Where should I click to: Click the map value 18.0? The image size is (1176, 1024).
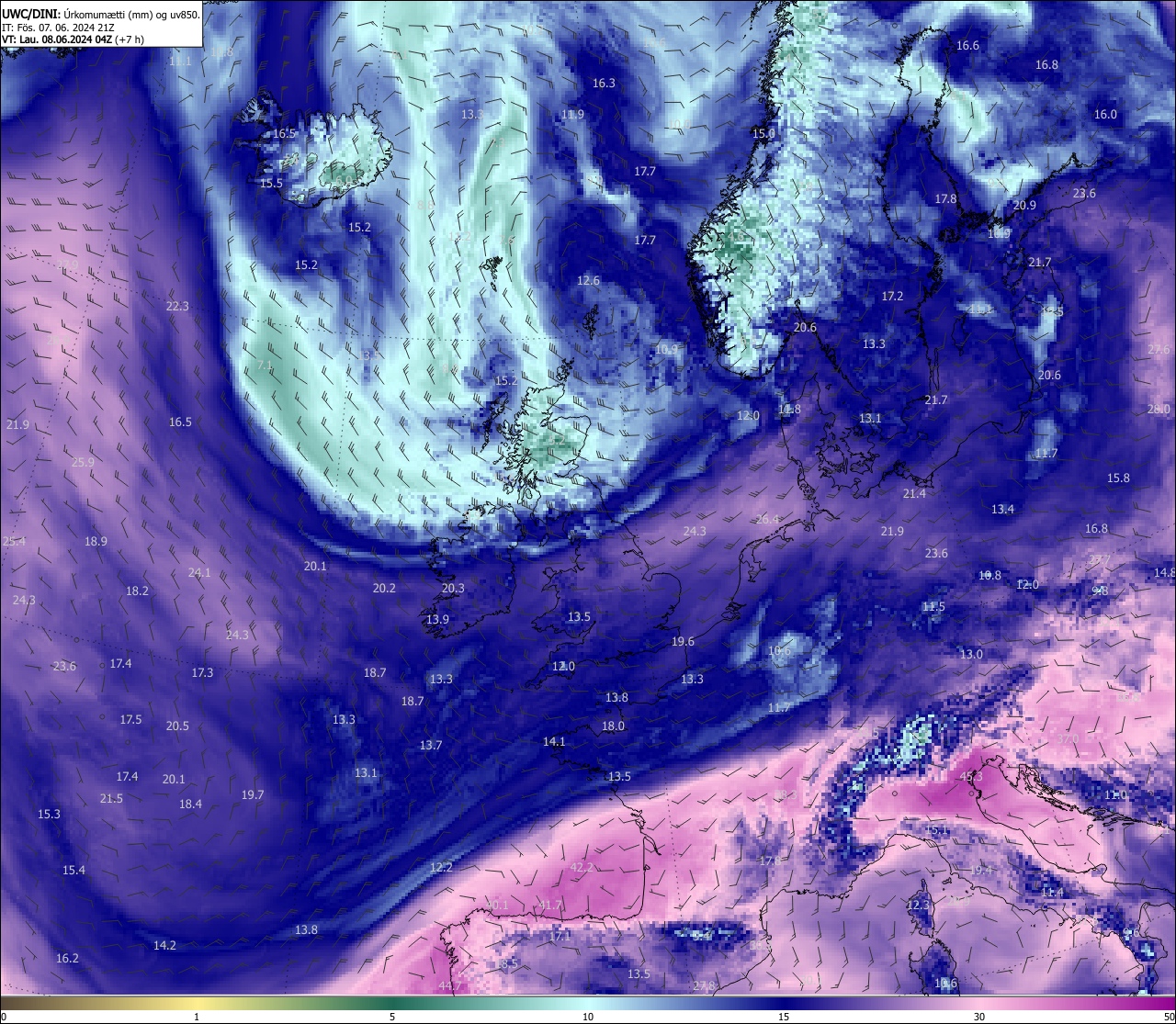[x=613, y=726]
